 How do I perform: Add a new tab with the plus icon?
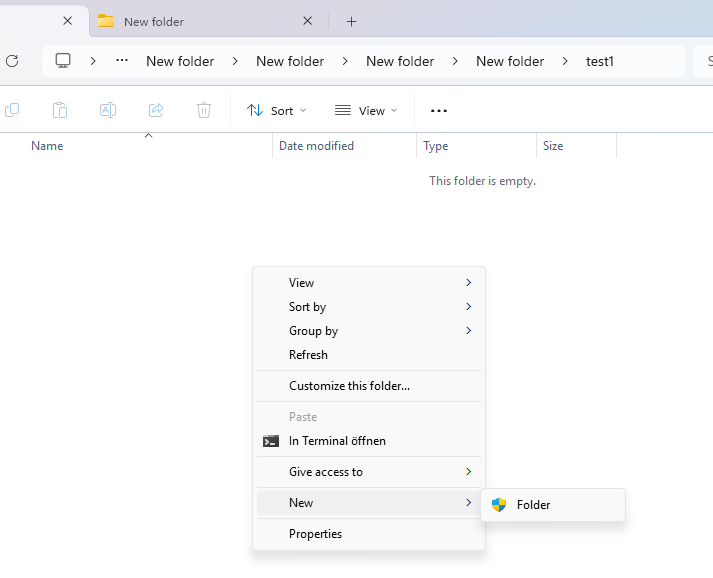(x=351, y=21)
